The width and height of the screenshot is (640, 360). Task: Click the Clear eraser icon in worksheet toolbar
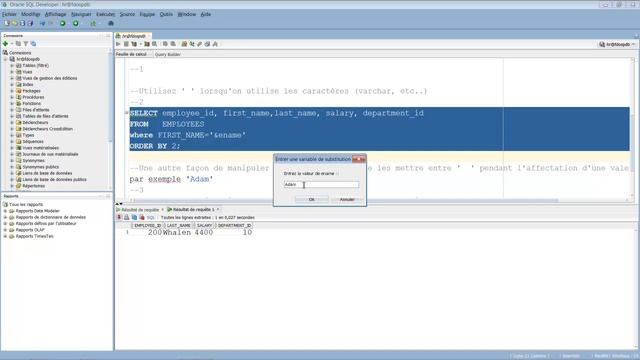coord(200,44)
